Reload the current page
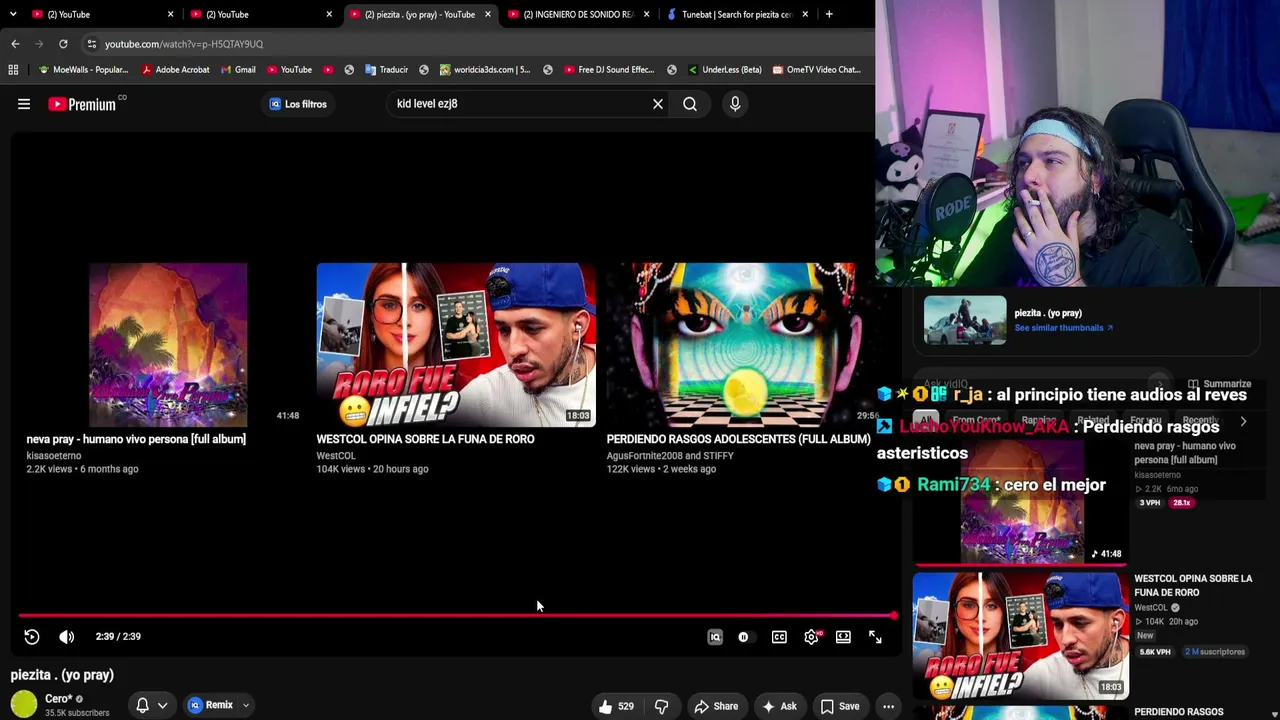Screen dimensions: 1280x720 pyautogui.click(x=63, y=44)
